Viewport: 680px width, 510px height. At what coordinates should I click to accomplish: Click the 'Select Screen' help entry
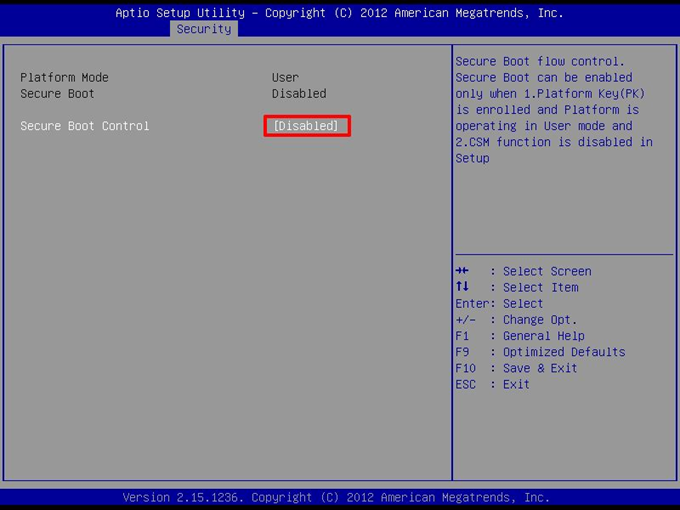[547, 271]
